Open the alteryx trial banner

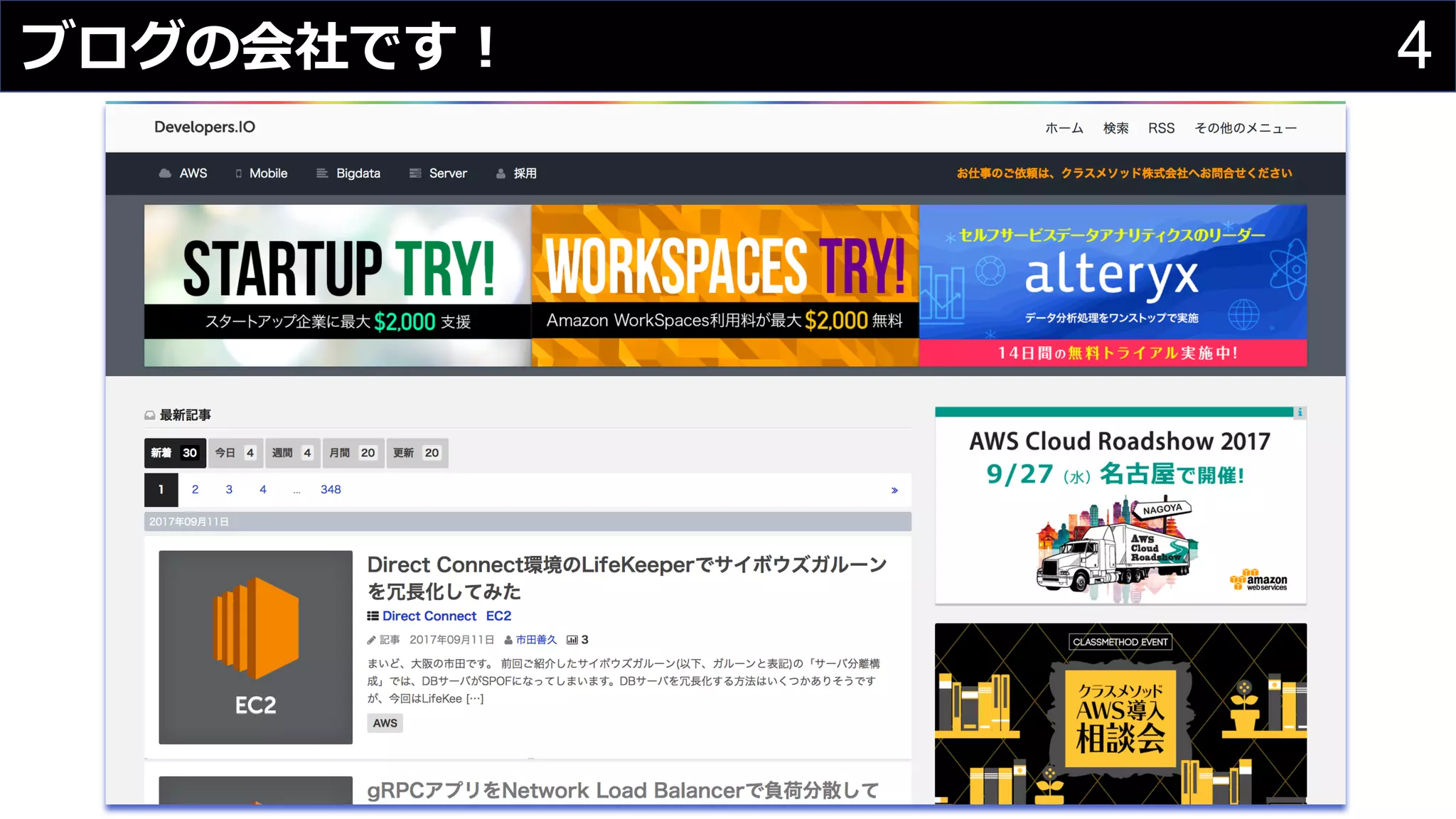pos(1113,286)
